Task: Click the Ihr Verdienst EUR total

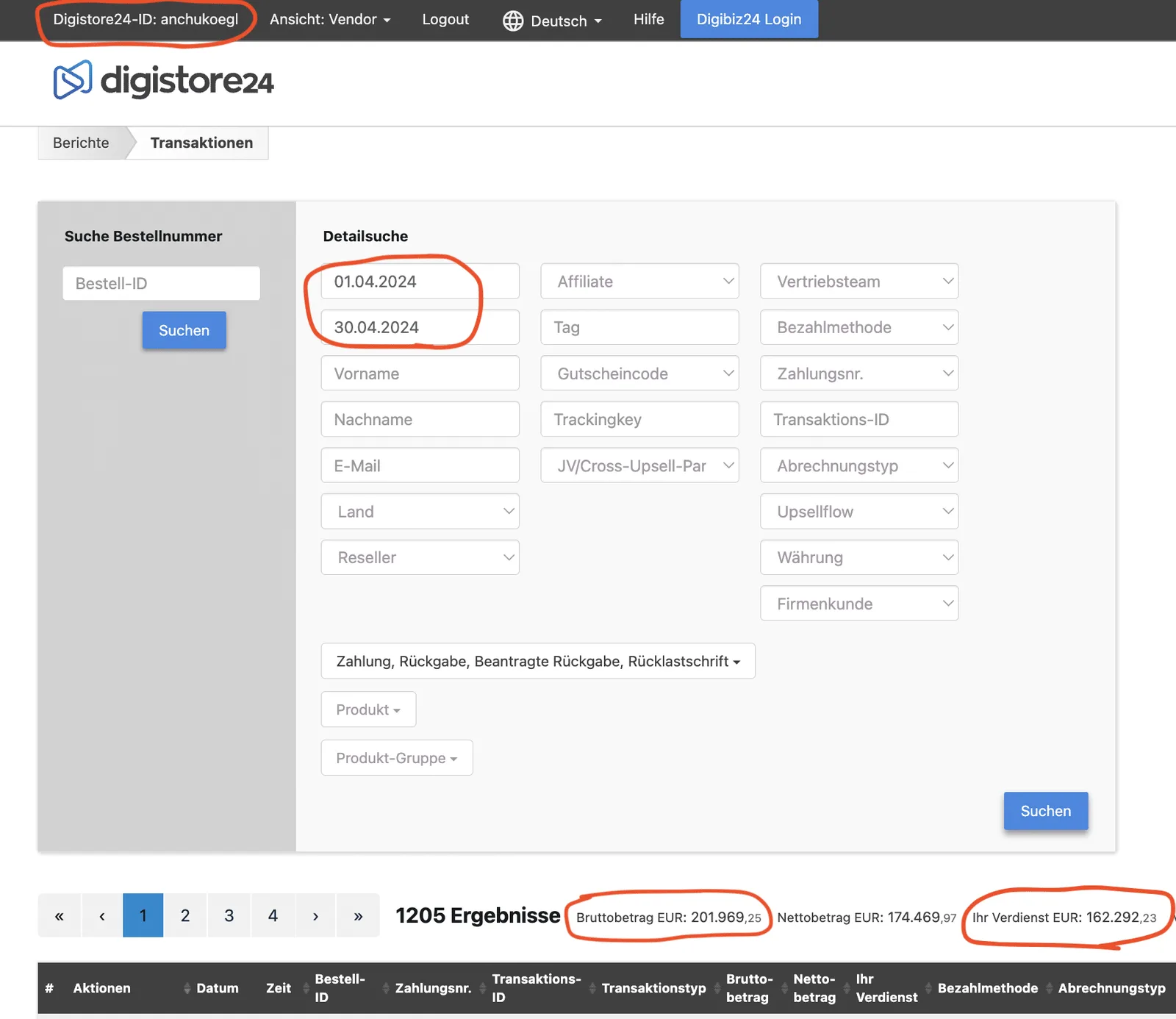Action: click(x=1064, y=918)
